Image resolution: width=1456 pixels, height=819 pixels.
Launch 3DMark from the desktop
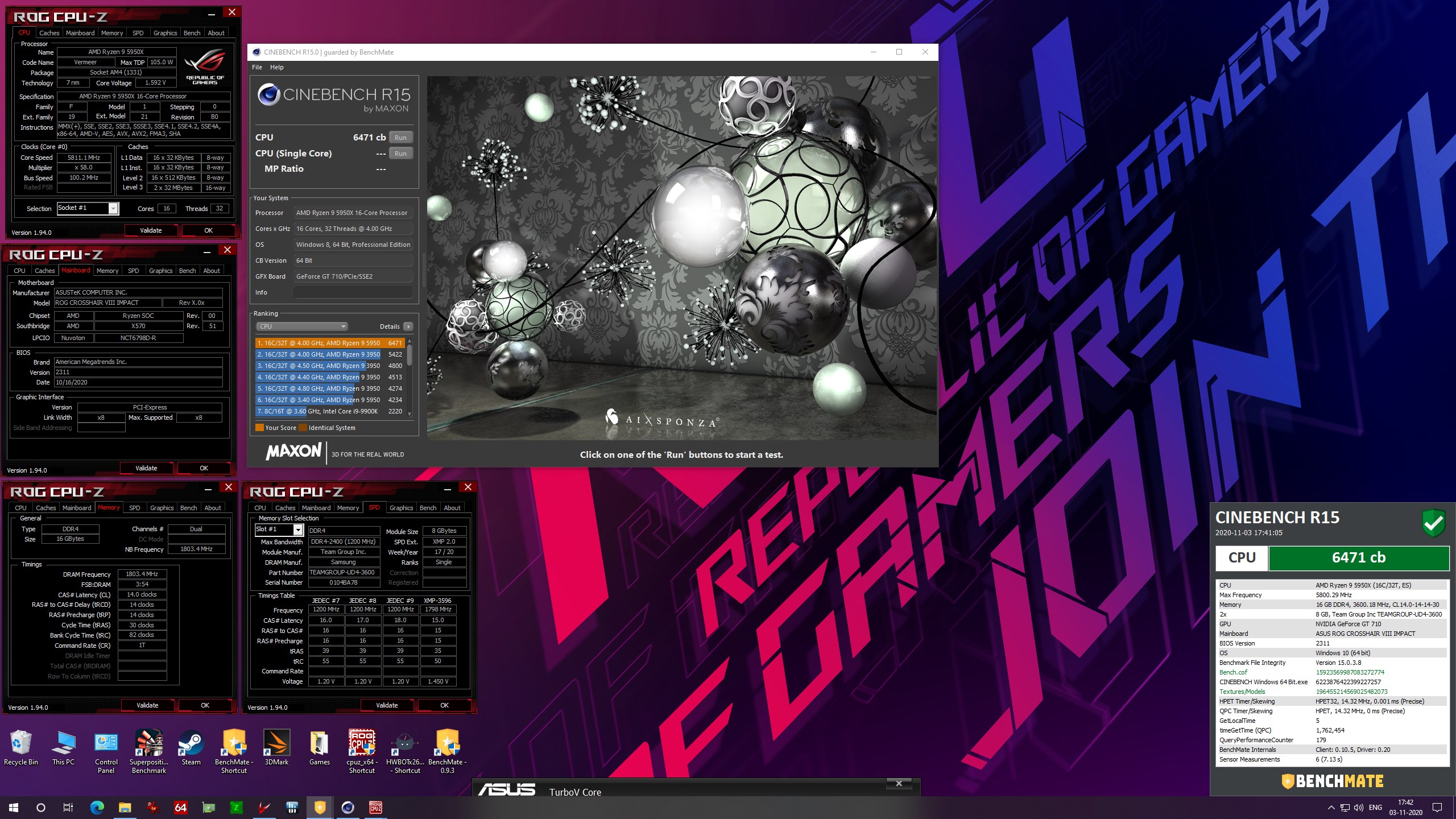point(276,747)
